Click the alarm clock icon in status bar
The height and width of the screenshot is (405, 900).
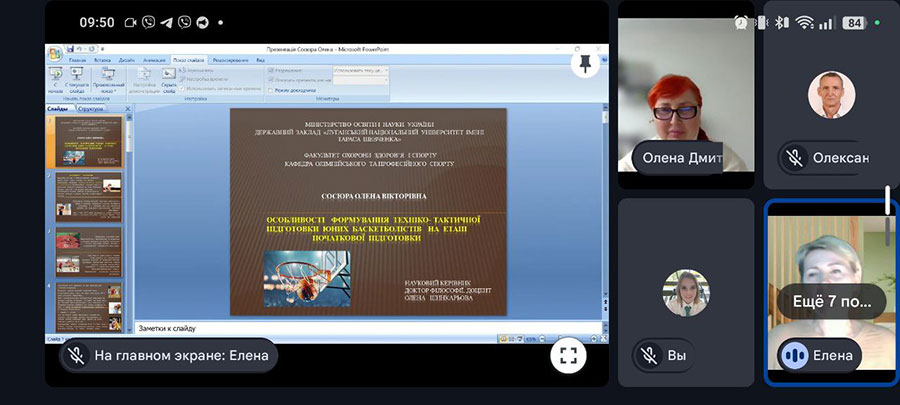click(x=741, y=22)
